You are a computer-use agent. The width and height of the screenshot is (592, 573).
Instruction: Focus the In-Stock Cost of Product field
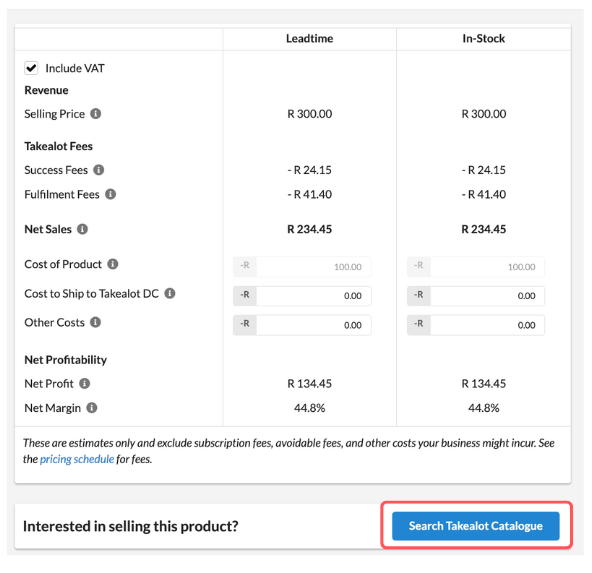pos(476,267)
